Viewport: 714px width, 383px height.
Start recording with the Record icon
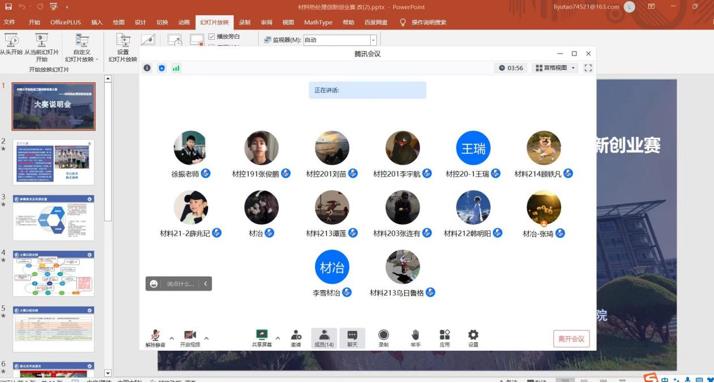coord(383,338)
